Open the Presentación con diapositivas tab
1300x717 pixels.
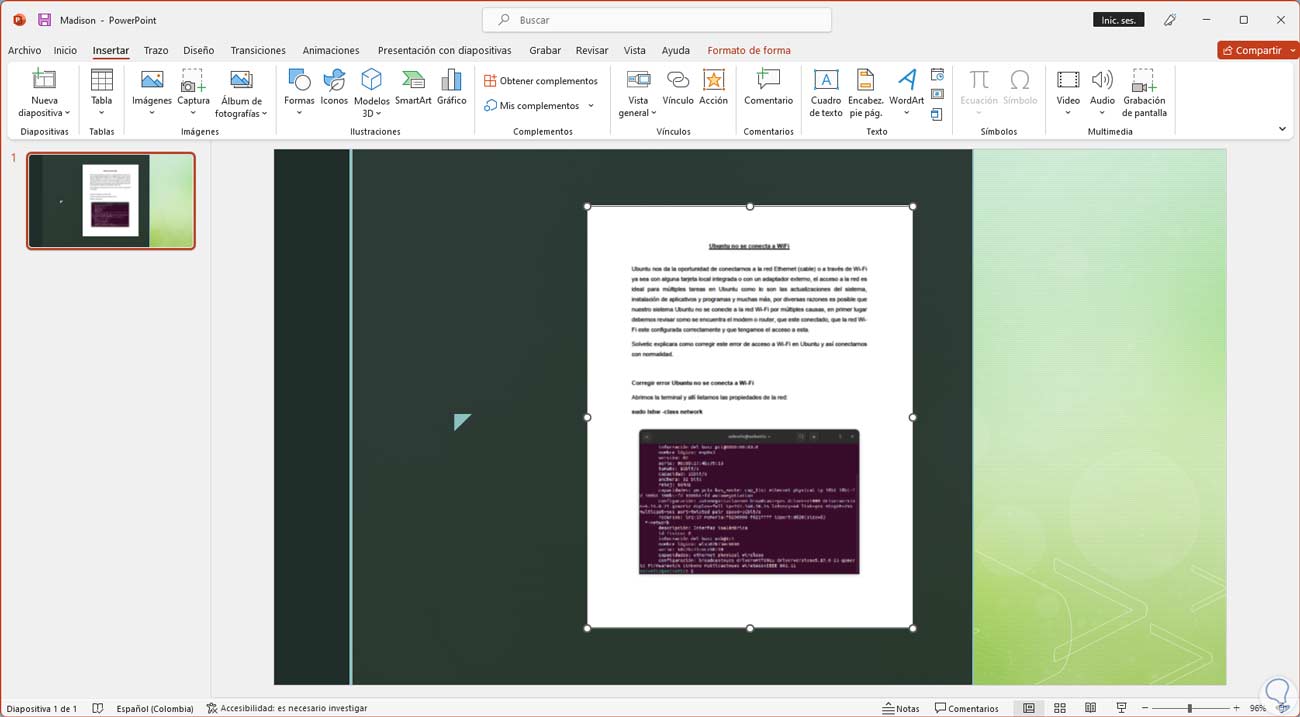tap(444, 50)
